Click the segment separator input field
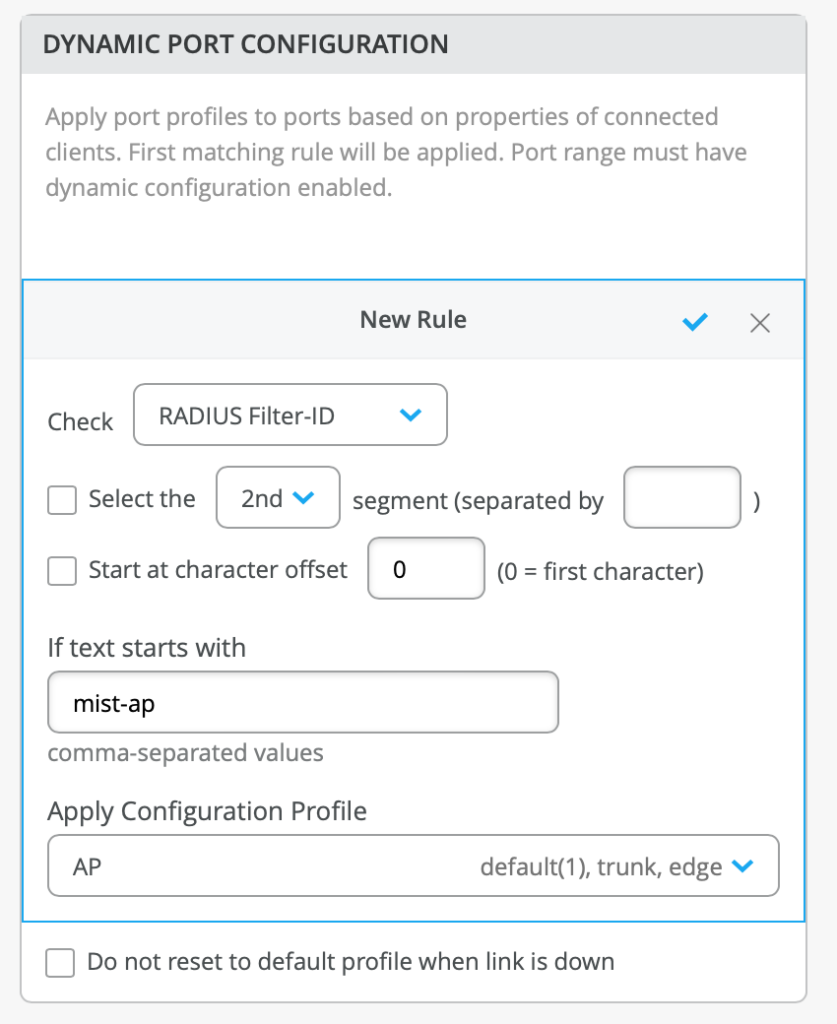 click(x=682, y=497)
